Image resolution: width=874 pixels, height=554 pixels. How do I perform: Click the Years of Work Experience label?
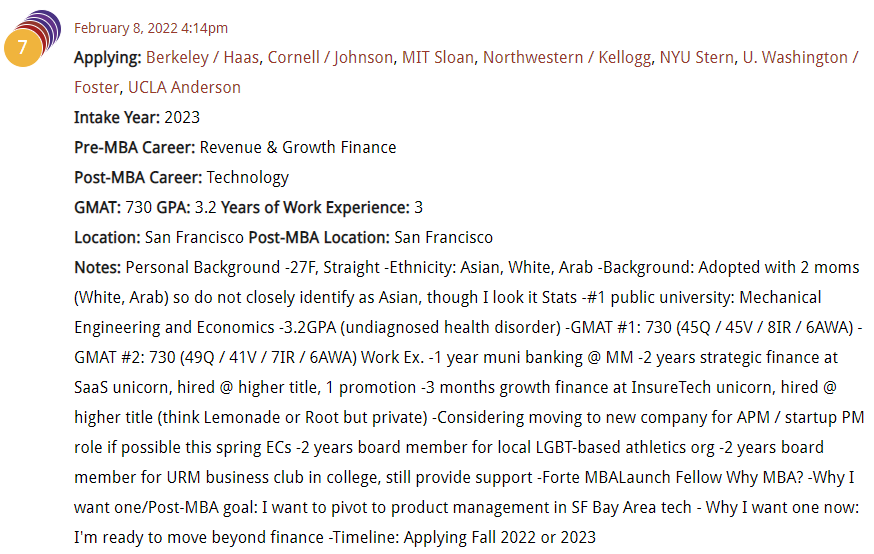(315, 208)
